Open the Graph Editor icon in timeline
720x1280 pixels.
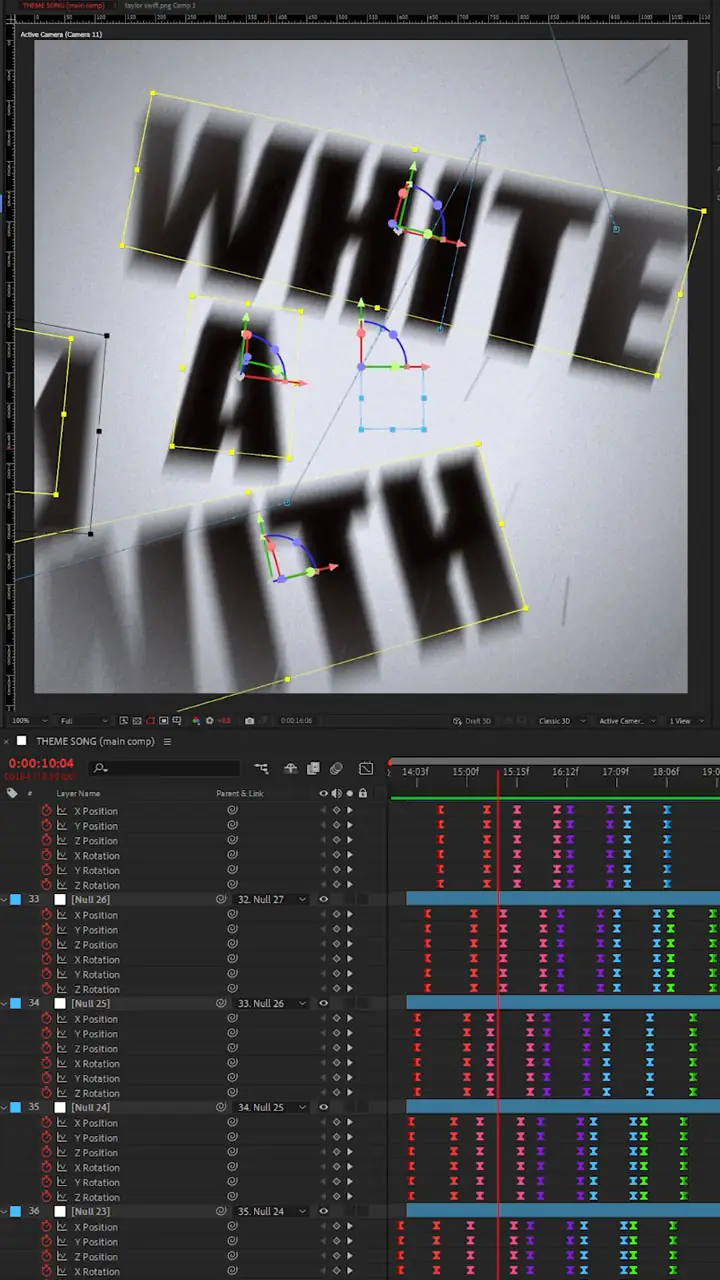(366, 768)
